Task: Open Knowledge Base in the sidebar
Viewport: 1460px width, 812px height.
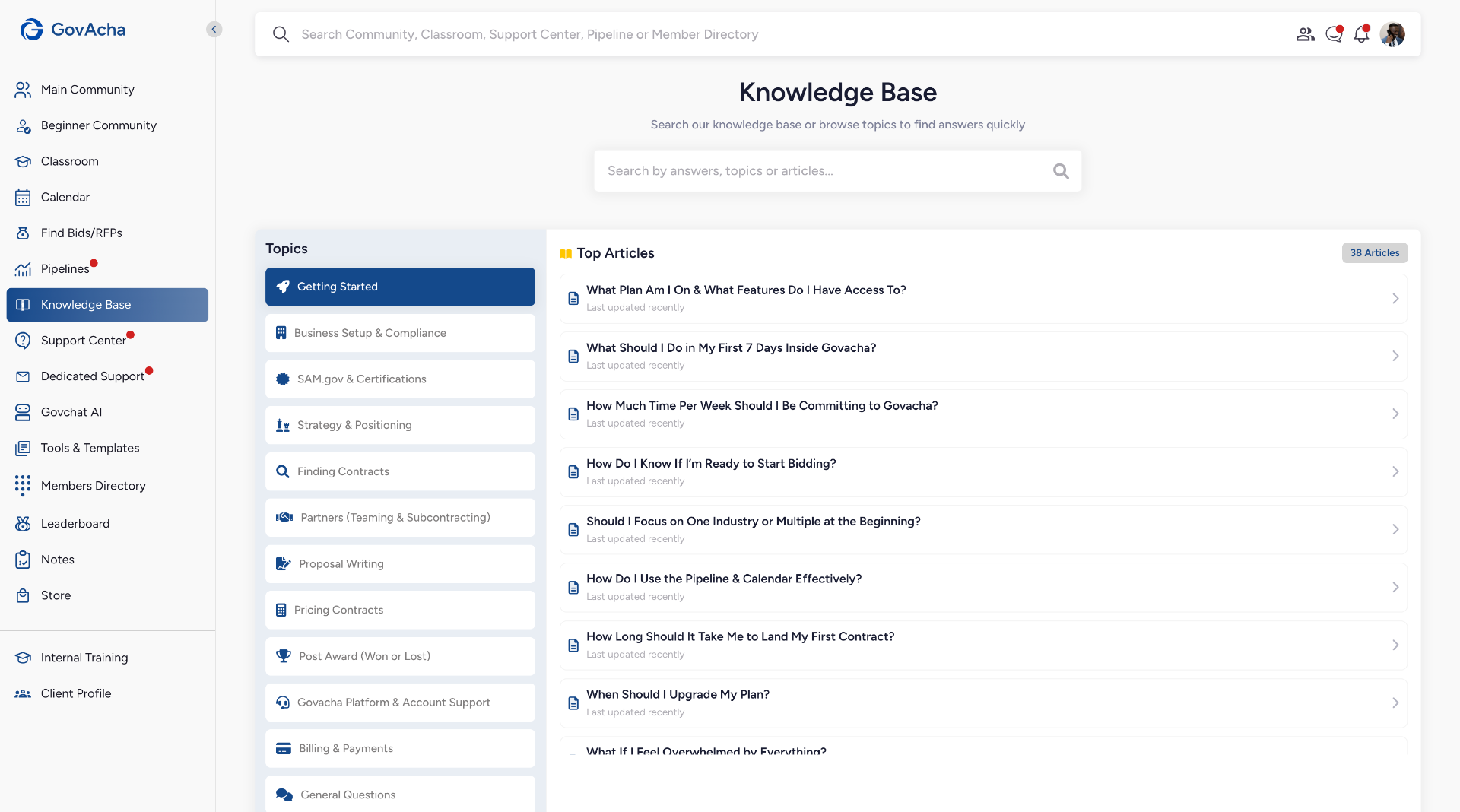Action: tap(107, 305)
